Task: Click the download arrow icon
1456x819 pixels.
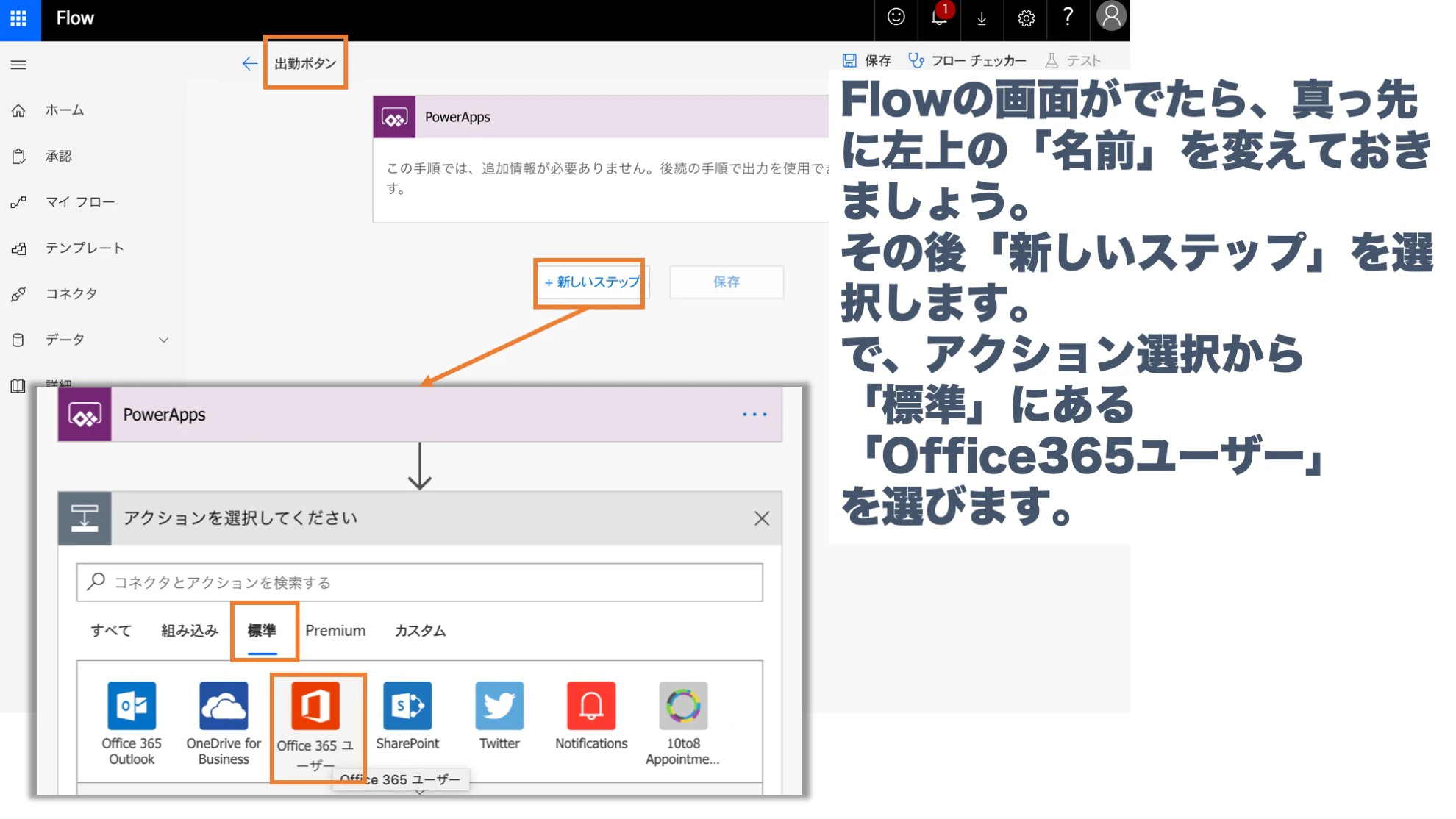Action: 982,18
